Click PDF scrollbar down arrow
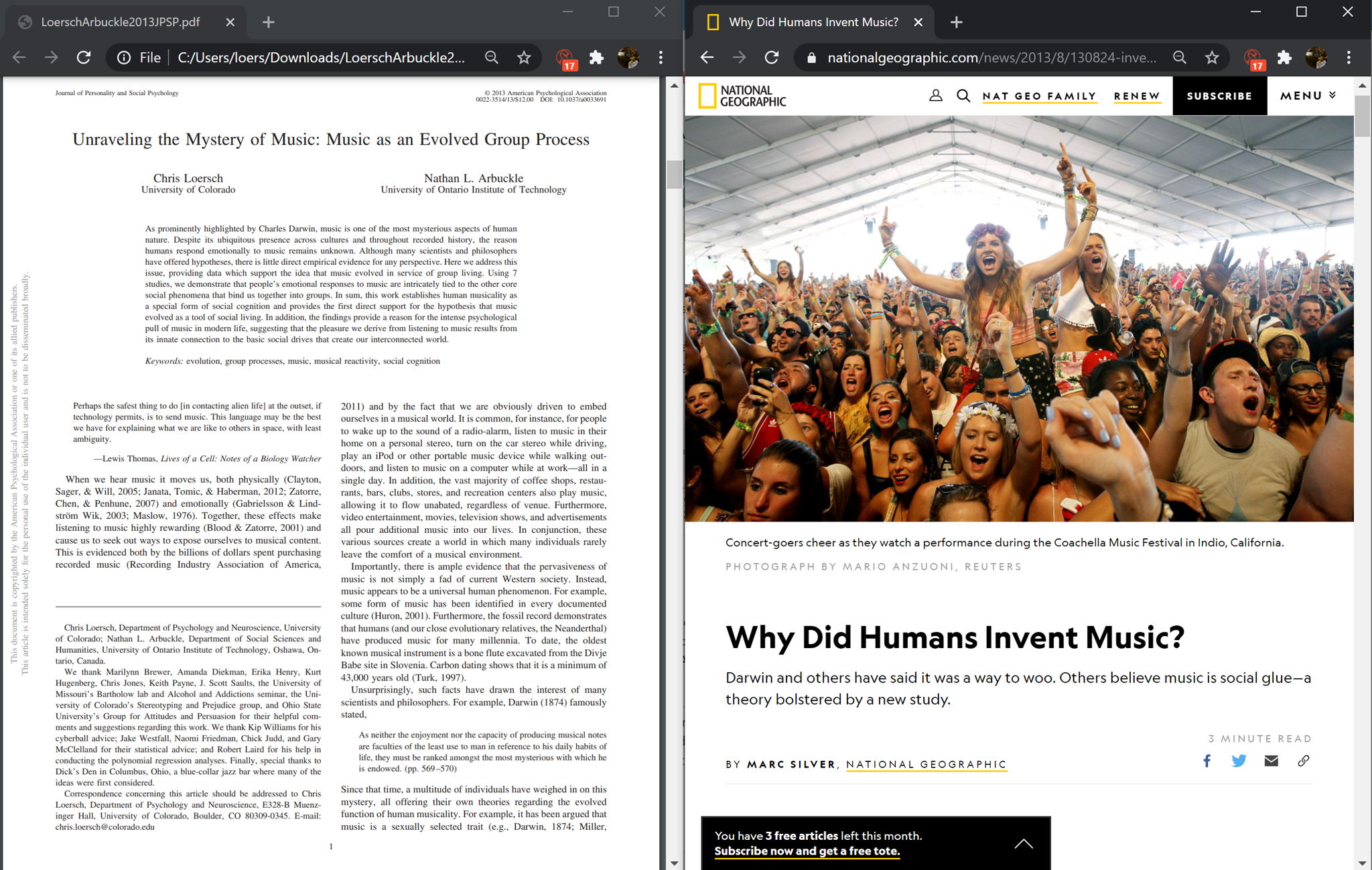This screenshot has height=870, width=1372. (x=674, y=863)
